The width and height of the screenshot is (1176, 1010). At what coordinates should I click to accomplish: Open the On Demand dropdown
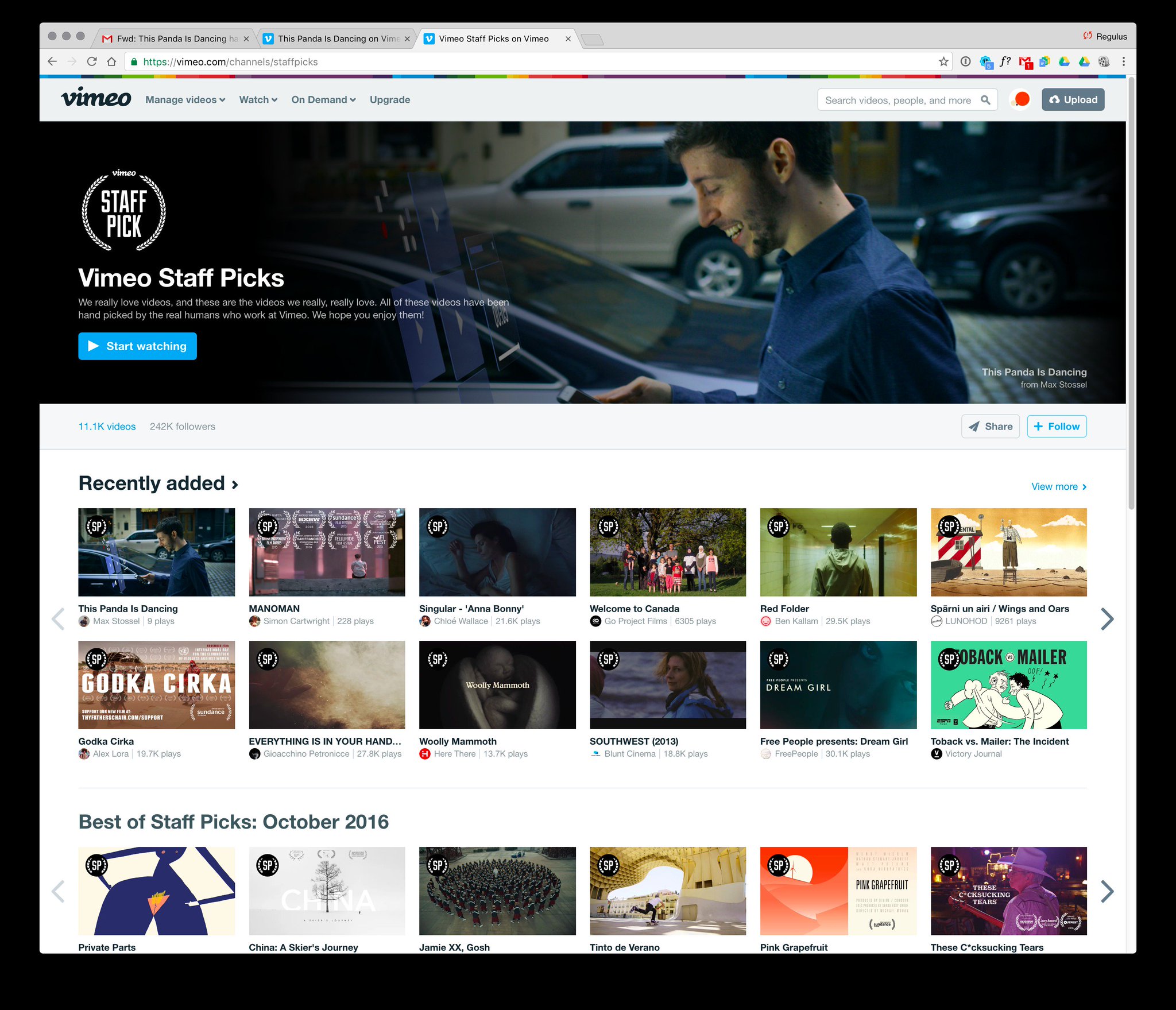tap(323, 100)
